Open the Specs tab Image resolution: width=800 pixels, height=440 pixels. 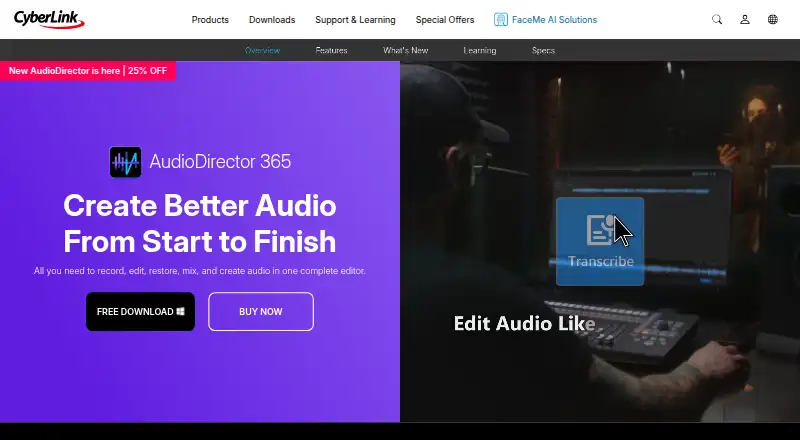[543, 51]
